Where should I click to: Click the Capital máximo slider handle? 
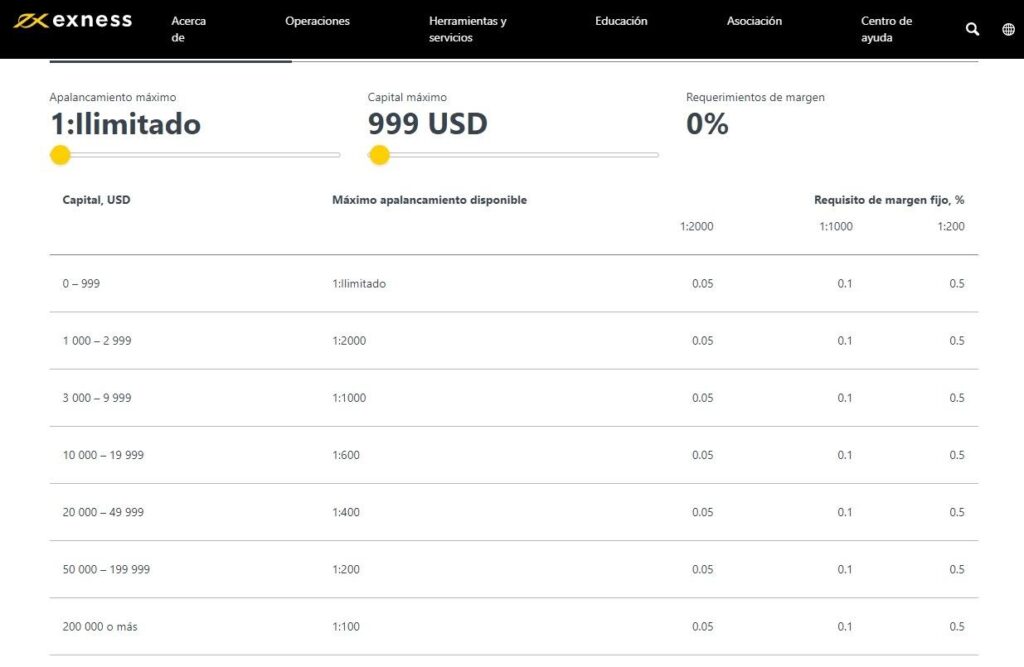coord(379,155)
